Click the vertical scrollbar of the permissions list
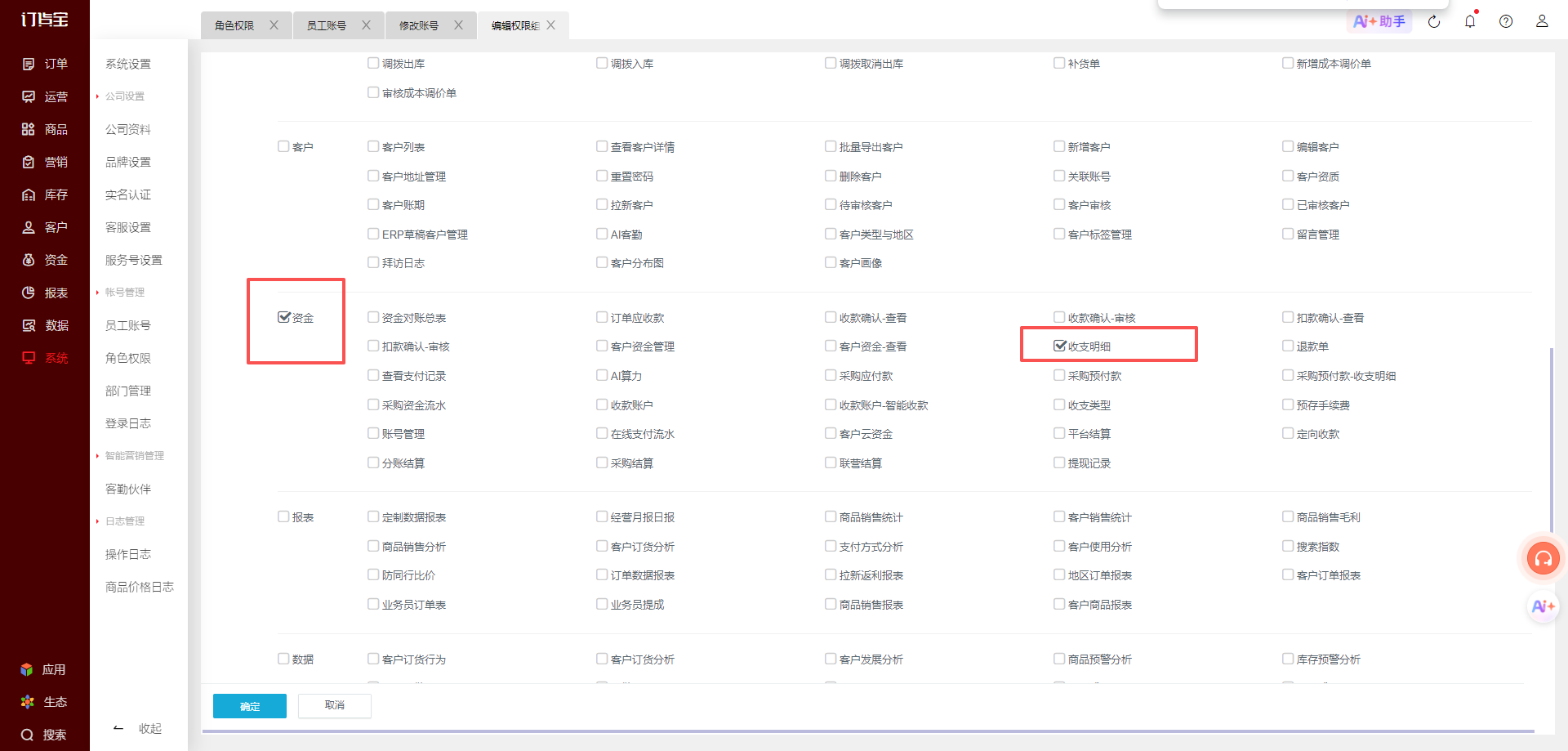Screen dimensions: 1568x751 coord(1551,440)
